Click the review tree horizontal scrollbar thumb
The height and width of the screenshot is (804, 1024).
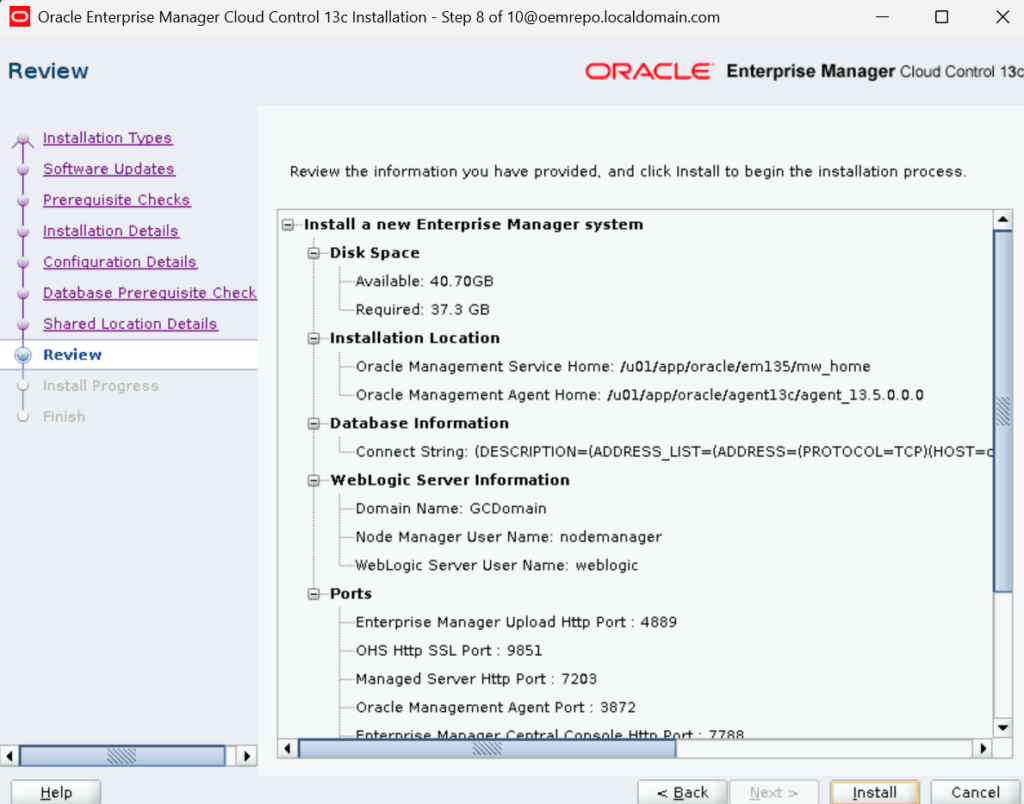(x=487, y=748)
